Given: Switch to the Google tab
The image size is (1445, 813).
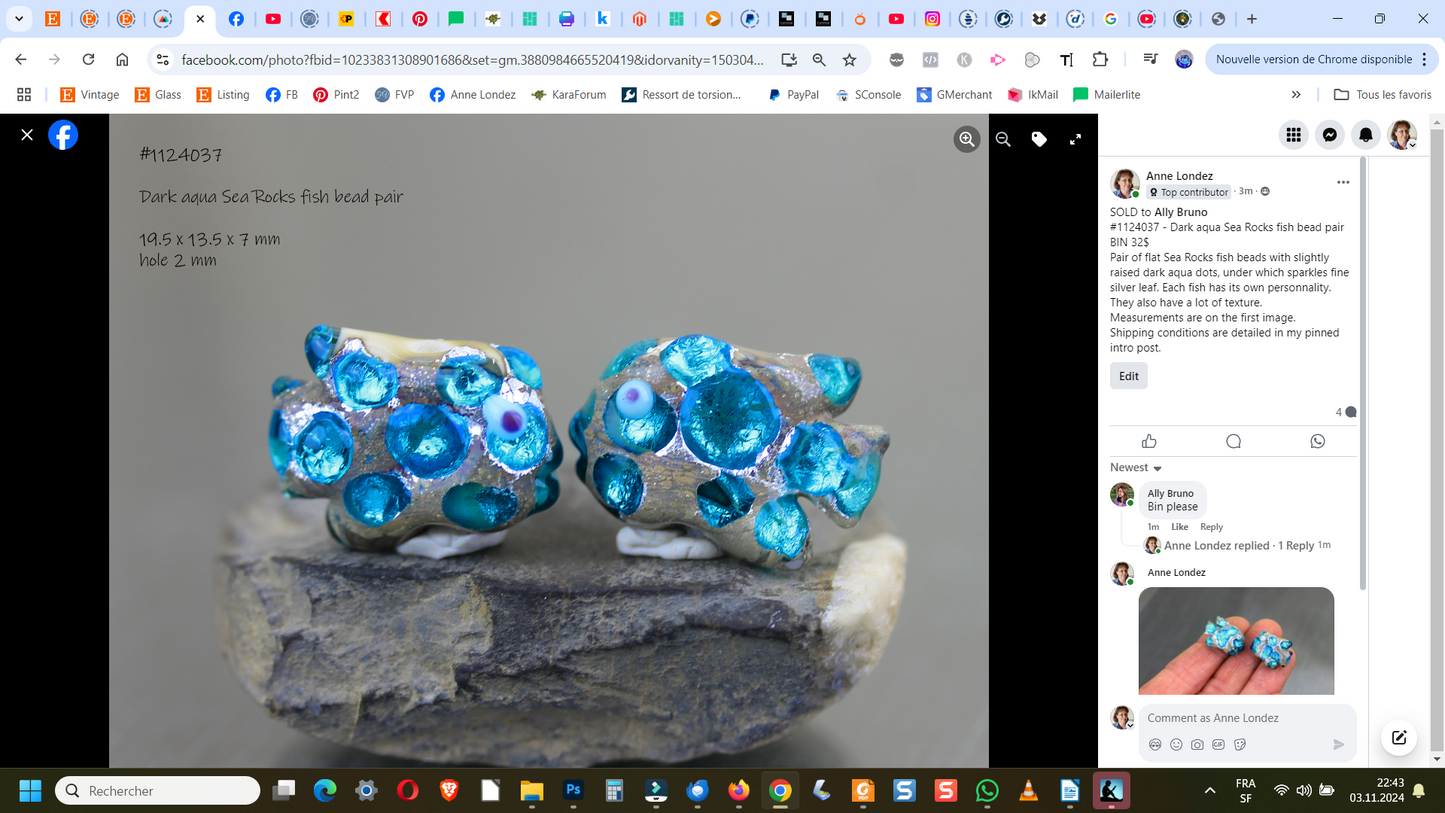Looking at the screenshot, I should 1110,19.
